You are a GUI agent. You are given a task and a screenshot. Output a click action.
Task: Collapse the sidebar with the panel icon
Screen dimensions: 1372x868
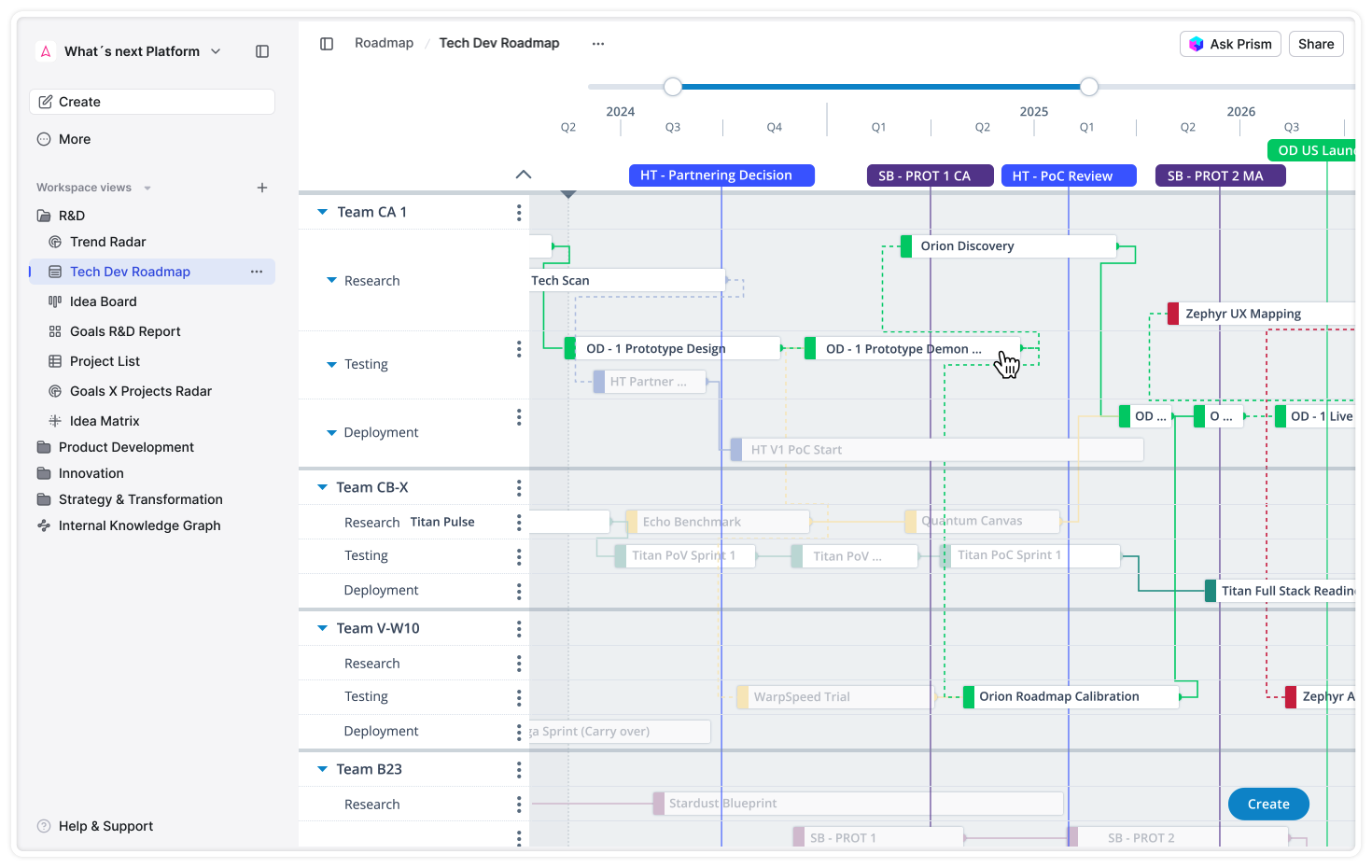coord(261,51)
